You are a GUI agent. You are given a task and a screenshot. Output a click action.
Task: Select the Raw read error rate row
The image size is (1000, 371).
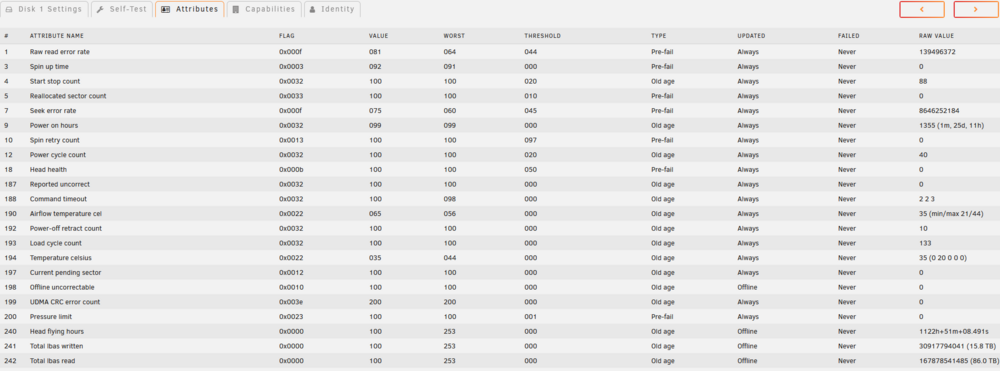click(500, 52)
